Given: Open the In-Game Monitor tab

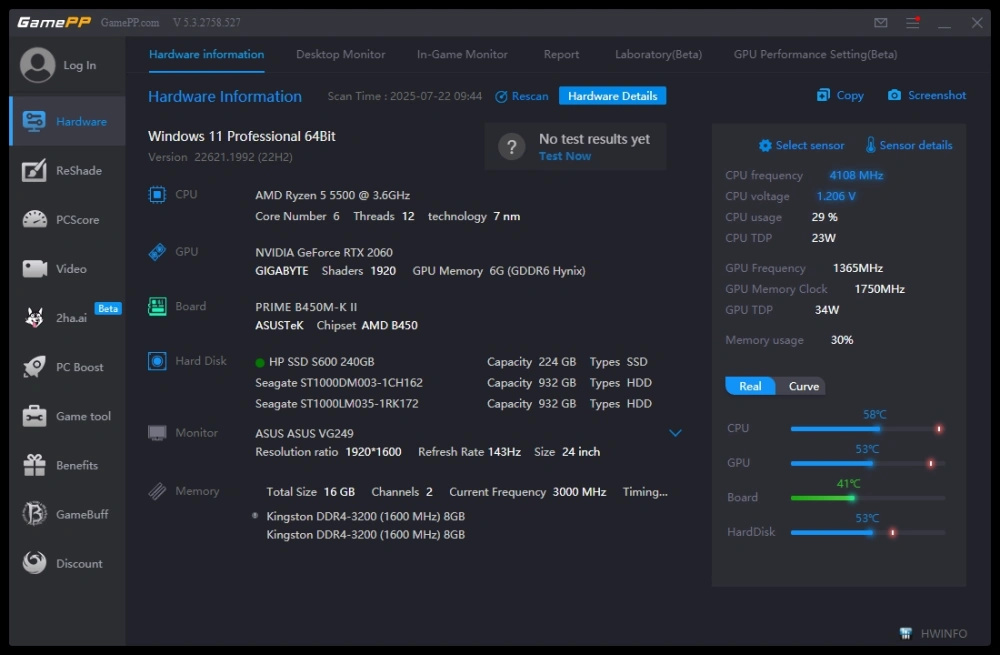Looking at the screenshot, I should 462,54.
